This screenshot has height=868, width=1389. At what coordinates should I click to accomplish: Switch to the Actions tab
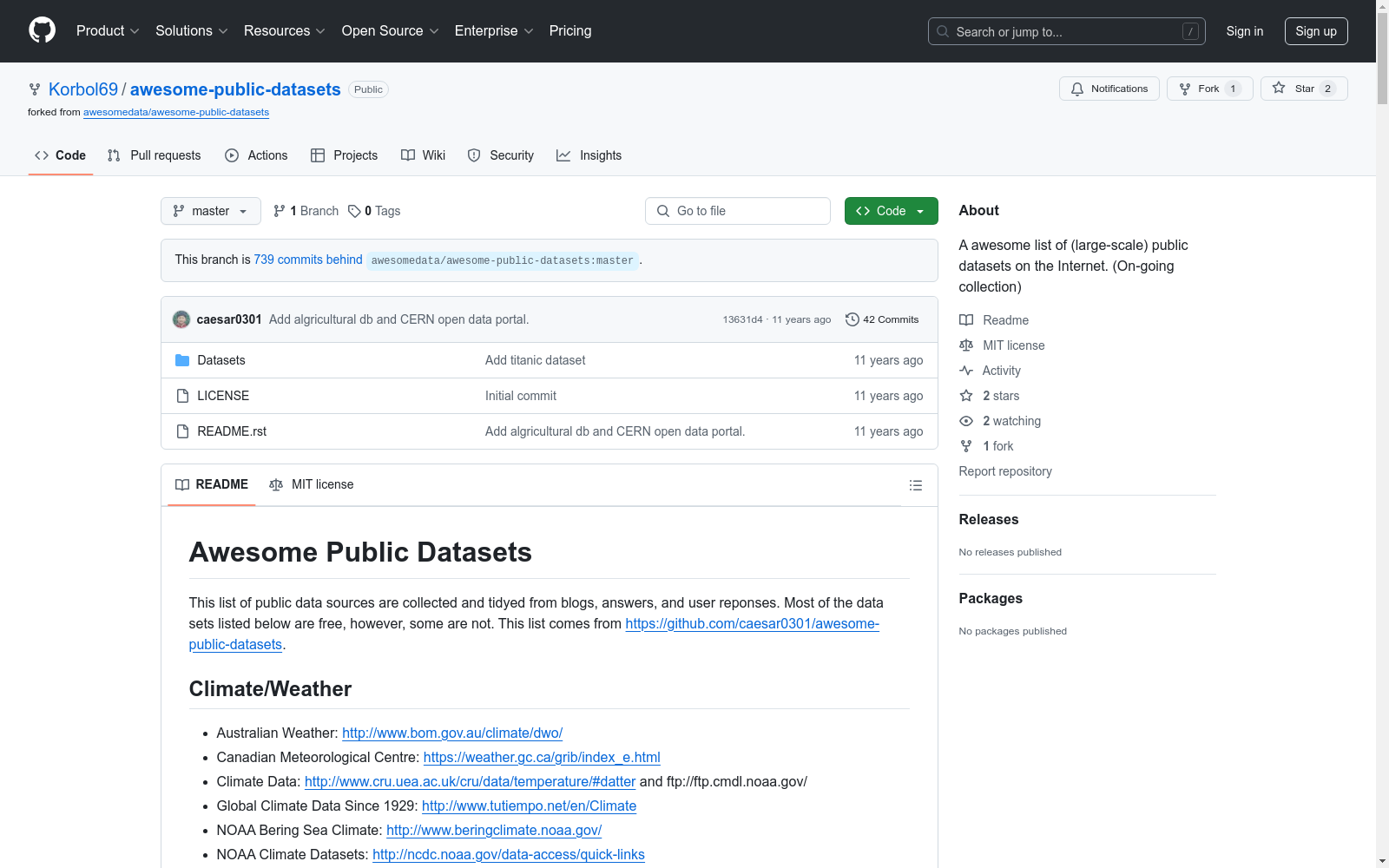[256, 155]
